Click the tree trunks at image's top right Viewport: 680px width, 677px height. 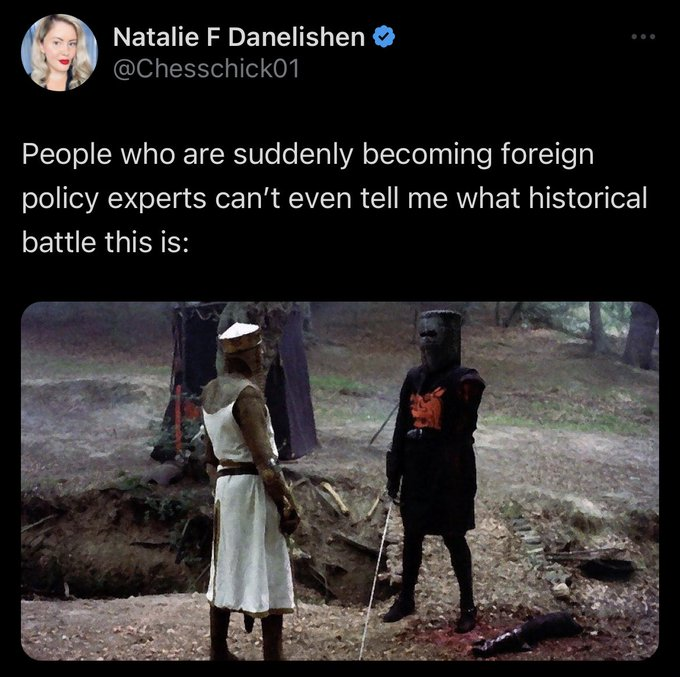622,334
